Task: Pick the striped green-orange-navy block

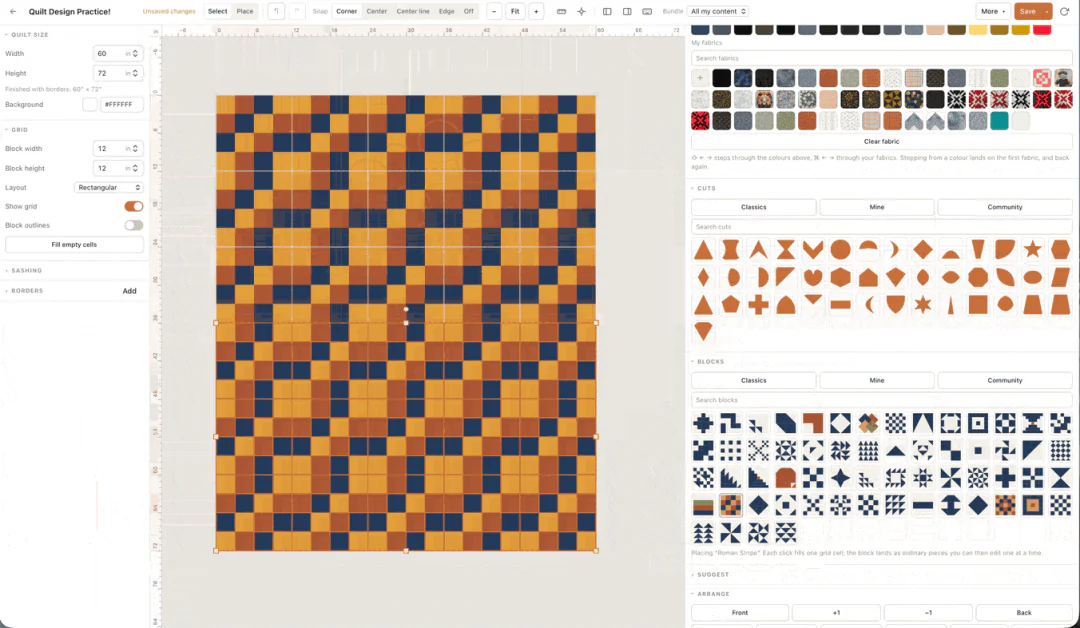Action: 703,505
